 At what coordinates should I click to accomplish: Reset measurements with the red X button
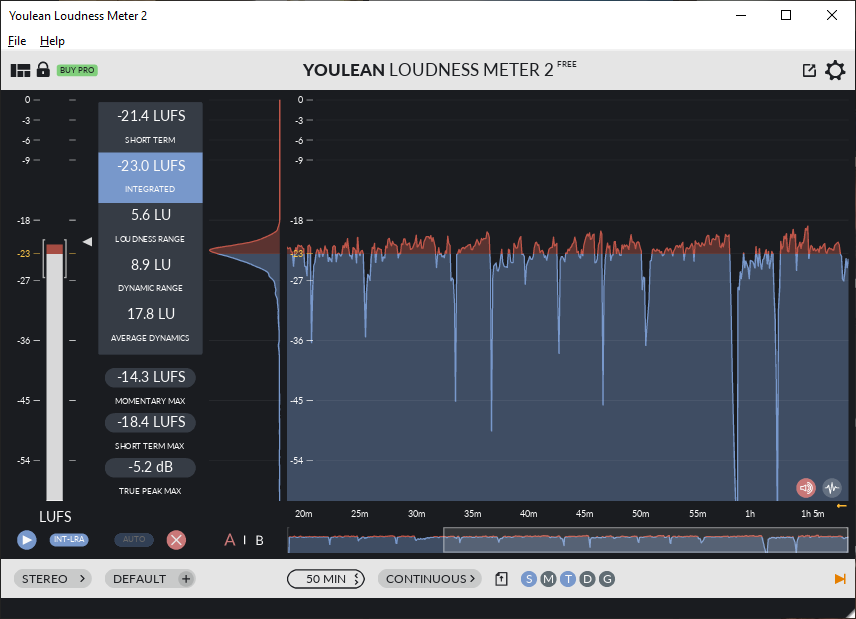coord(176,540)
